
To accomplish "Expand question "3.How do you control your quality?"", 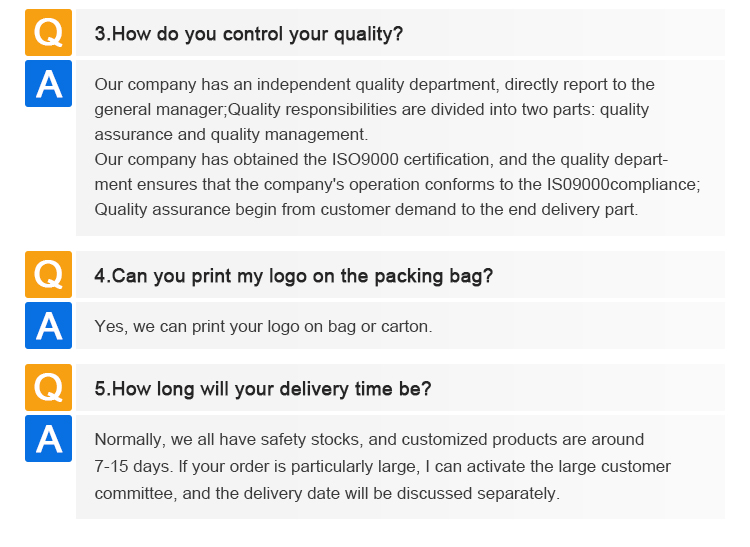I will (x=248, y=34).
